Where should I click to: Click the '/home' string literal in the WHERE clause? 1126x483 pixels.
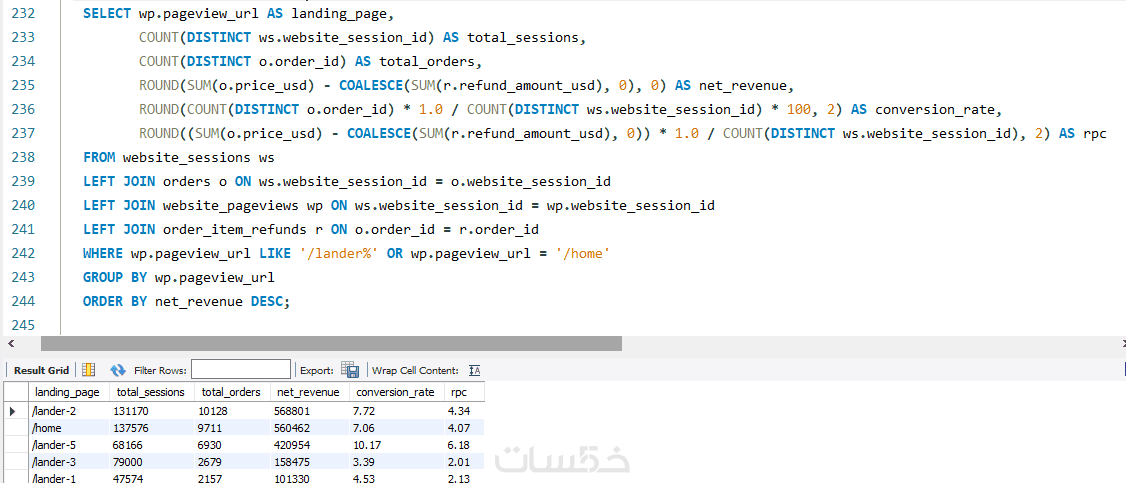pyautogui.click(x=583, y=253)
